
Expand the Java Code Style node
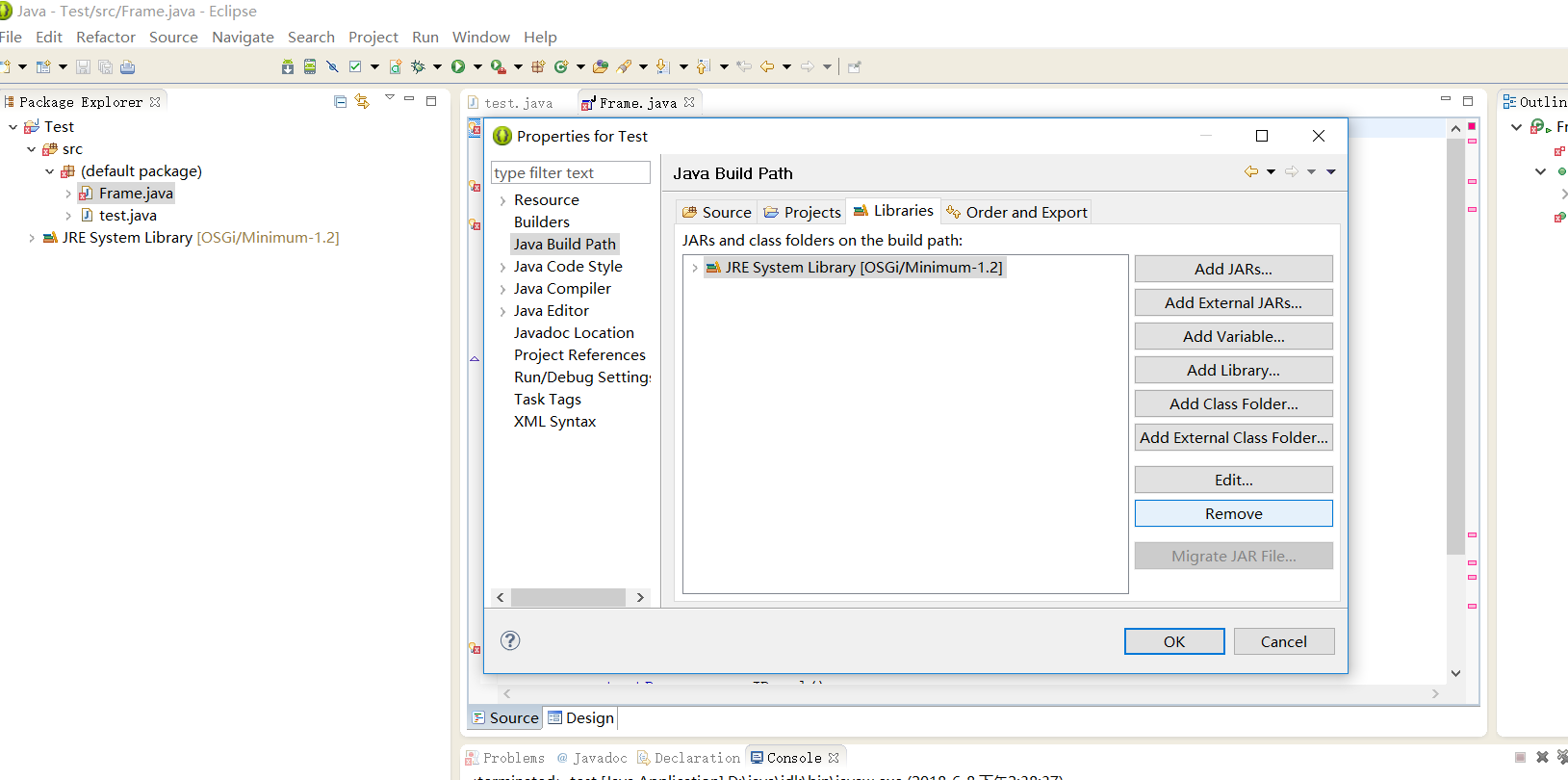[502, 267]
